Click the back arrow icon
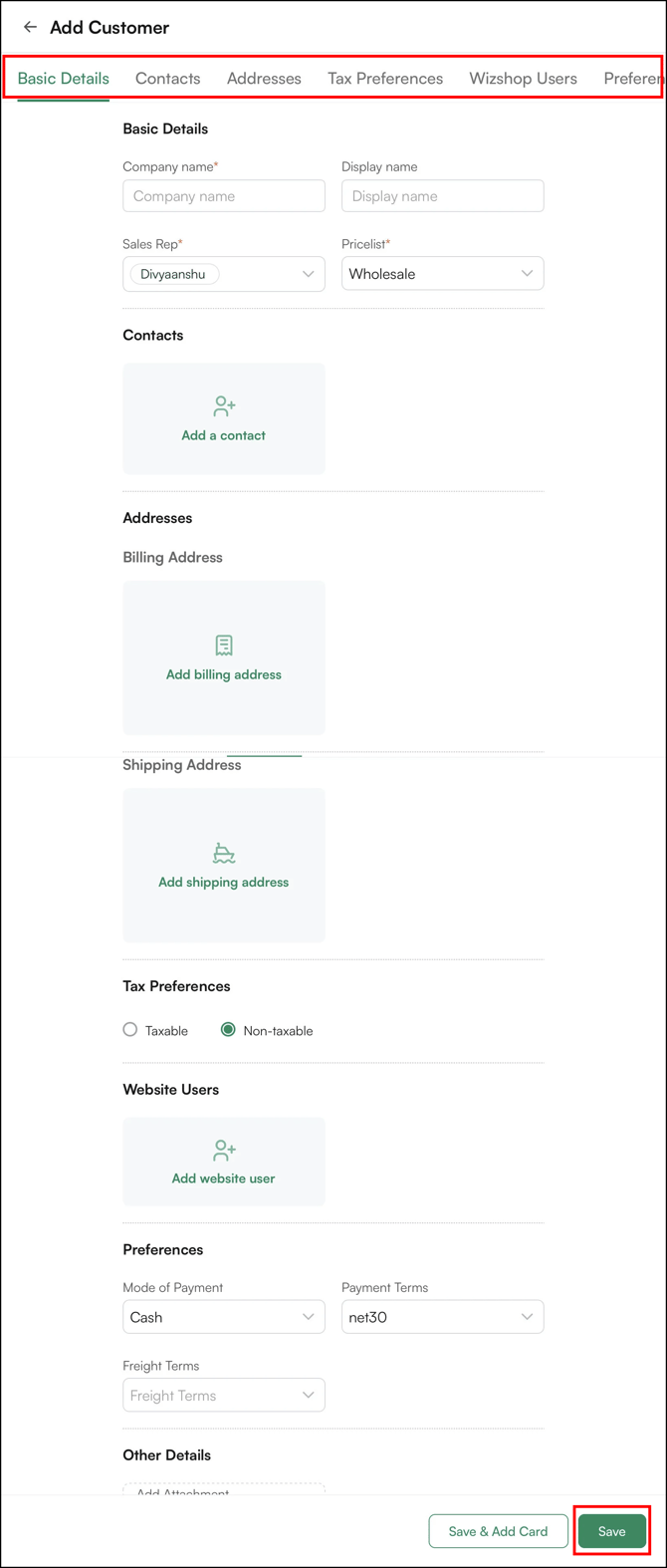 [30, 27]
